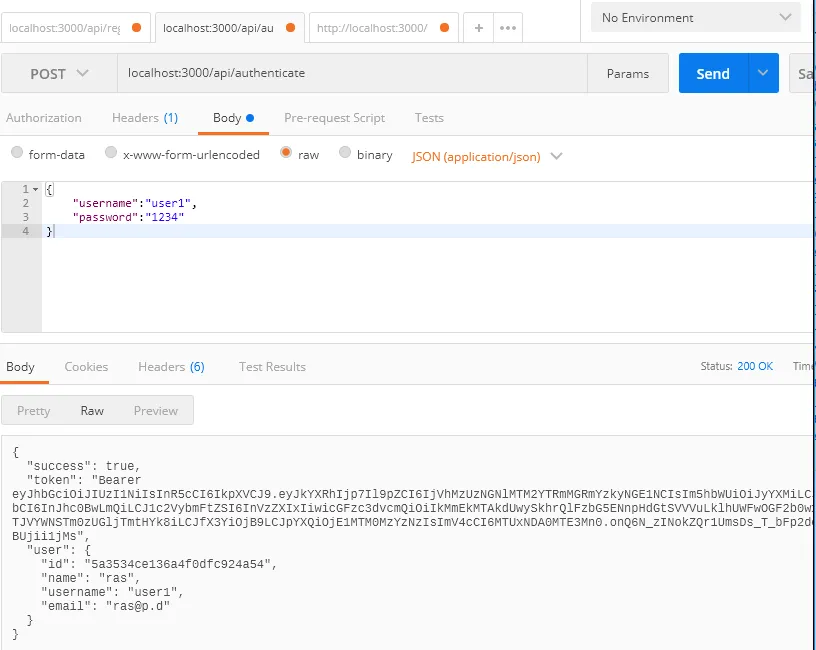Open the tab options ellipsis menu
This screenshot has width=816, height=650.
(508, 28)
